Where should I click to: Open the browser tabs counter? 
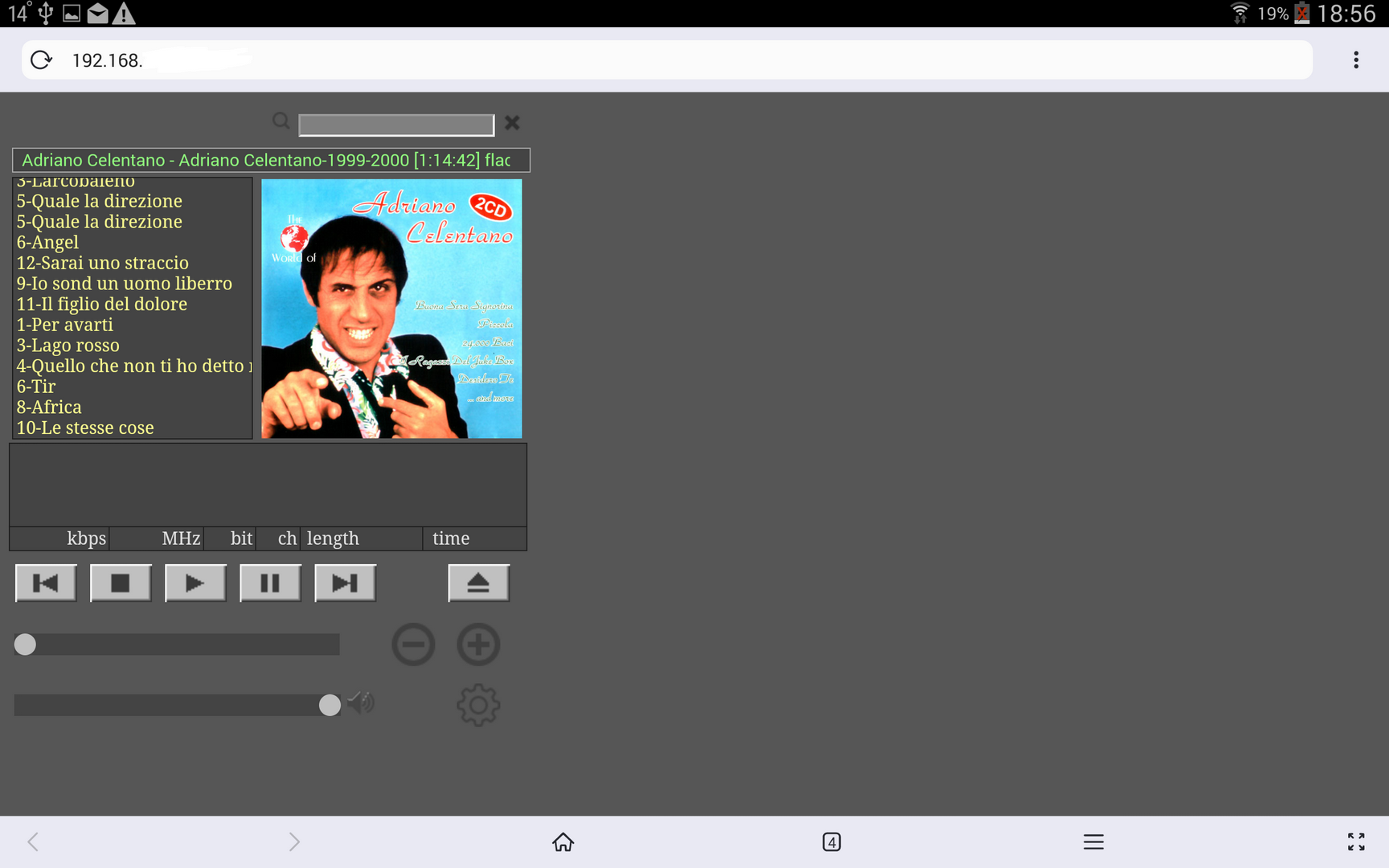[x=831, y=841]
